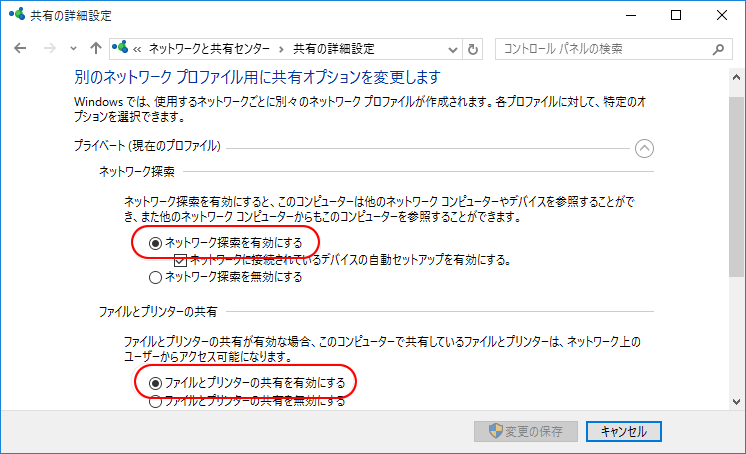Select ネットワーク探索を有効にする radio button
This screenshot has width=746, height=454.
(x=156, y=244)
